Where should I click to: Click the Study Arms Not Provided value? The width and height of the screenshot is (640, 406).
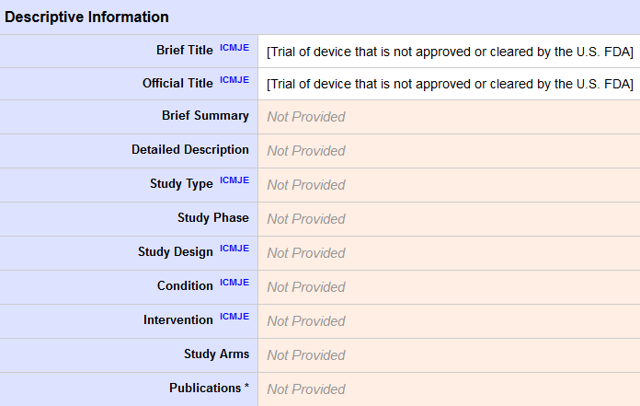point(306,355)
